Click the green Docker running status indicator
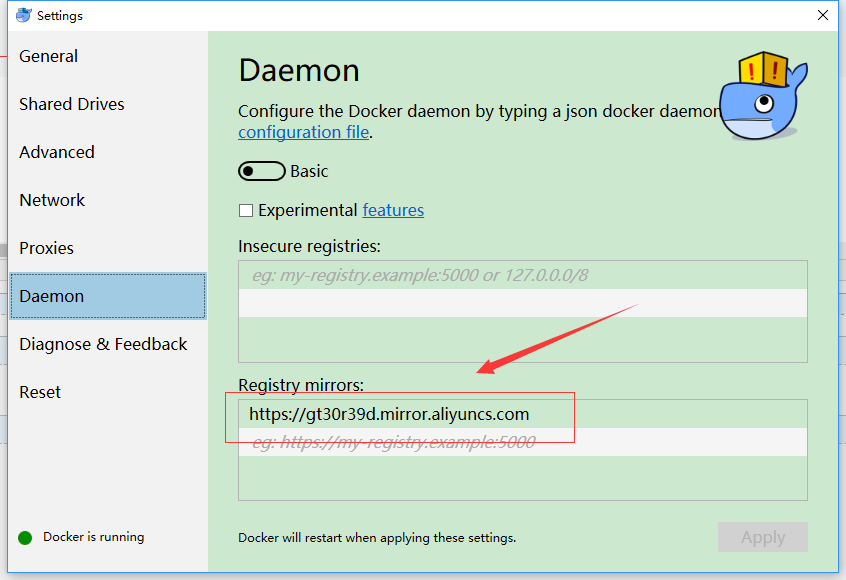Image resolution: width=846 pixels, height=580 pixels. point(25,537)
